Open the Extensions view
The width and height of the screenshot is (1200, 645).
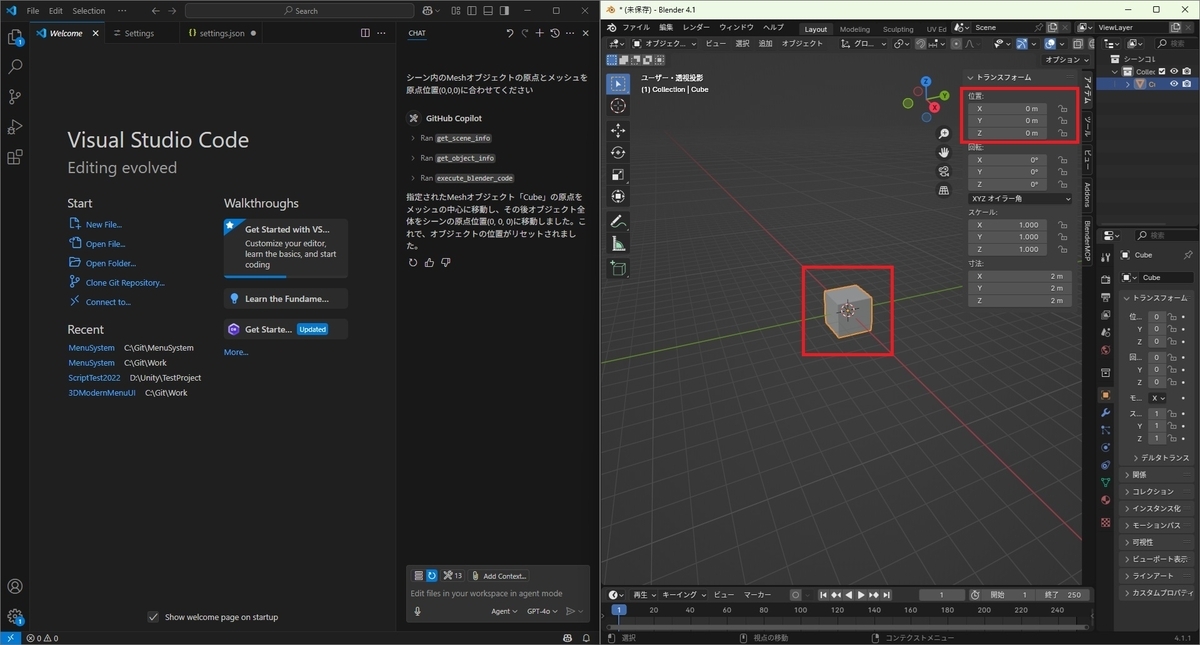15,157
